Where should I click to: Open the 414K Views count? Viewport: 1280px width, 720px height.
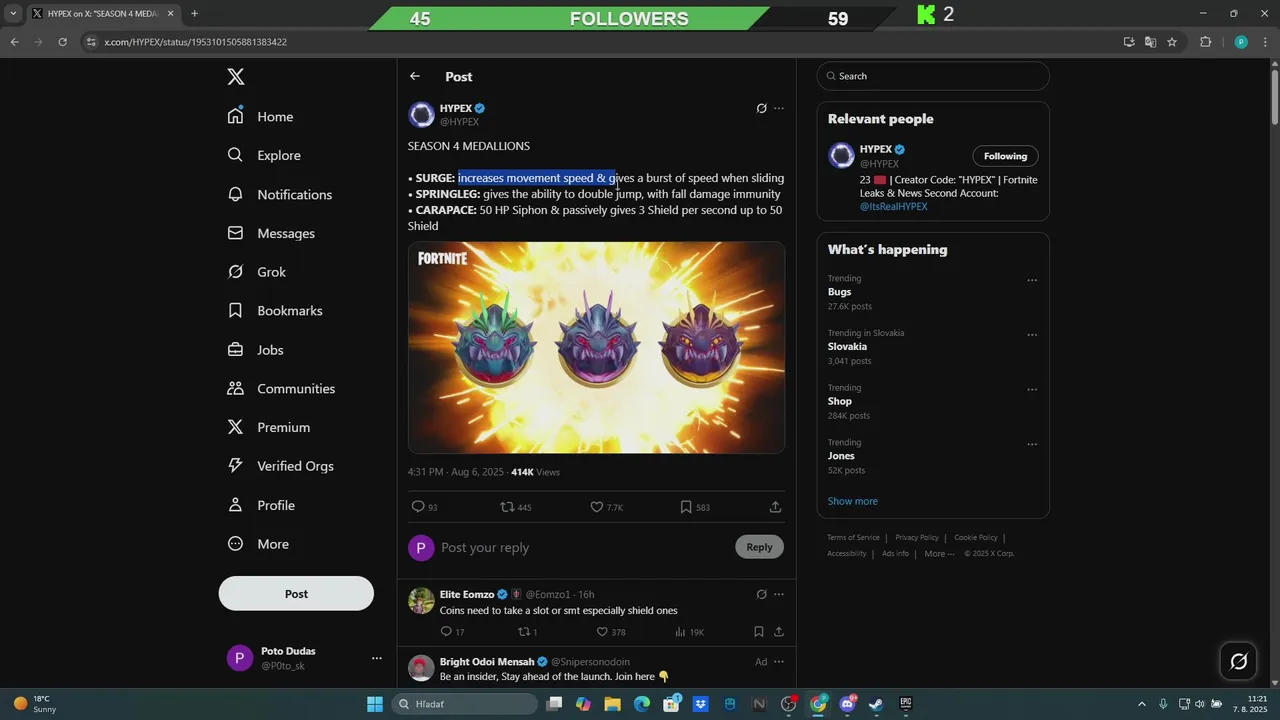pyautogui.click(x=536, y=472)
